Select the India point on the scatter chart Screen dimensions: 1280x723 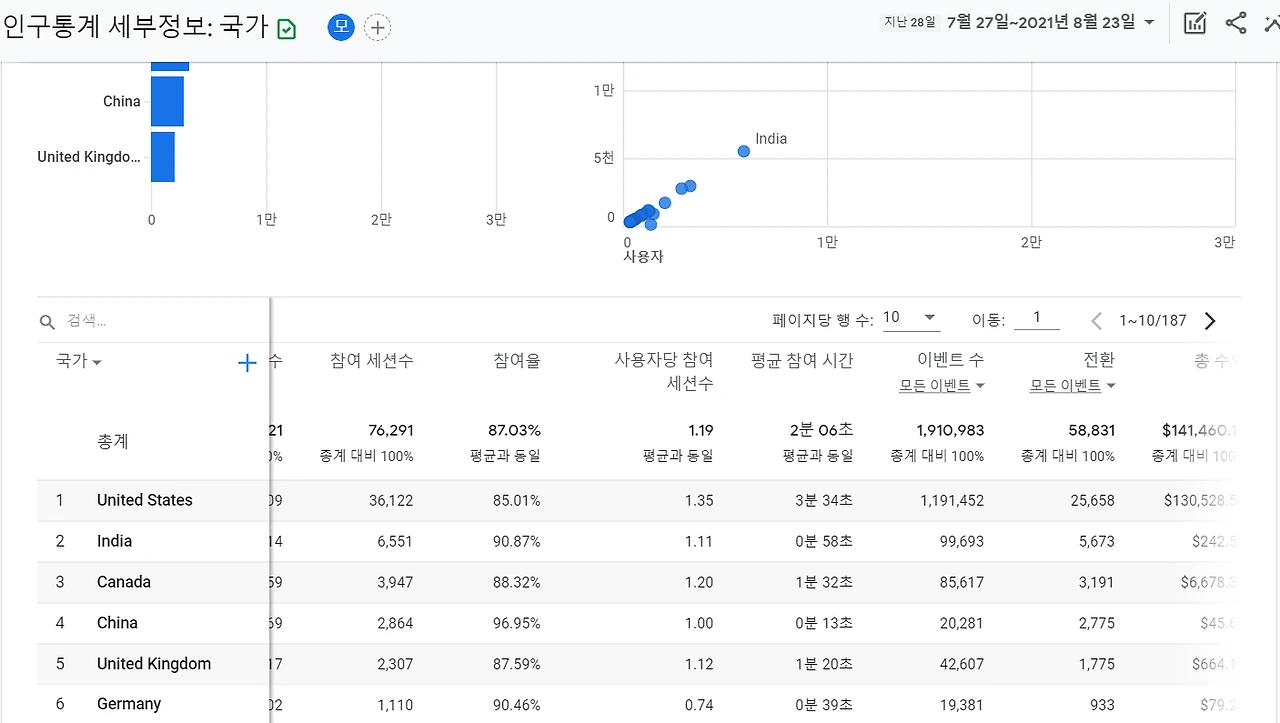coord(744,151)
